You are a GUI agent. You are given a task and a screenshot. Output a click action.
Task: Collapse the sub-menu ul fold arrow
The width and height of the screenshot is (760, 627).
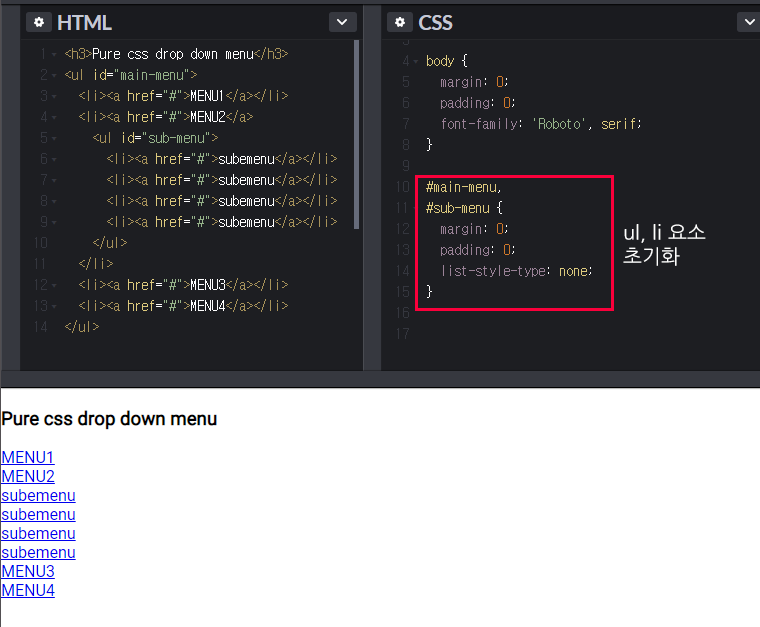tap(54, 139)
